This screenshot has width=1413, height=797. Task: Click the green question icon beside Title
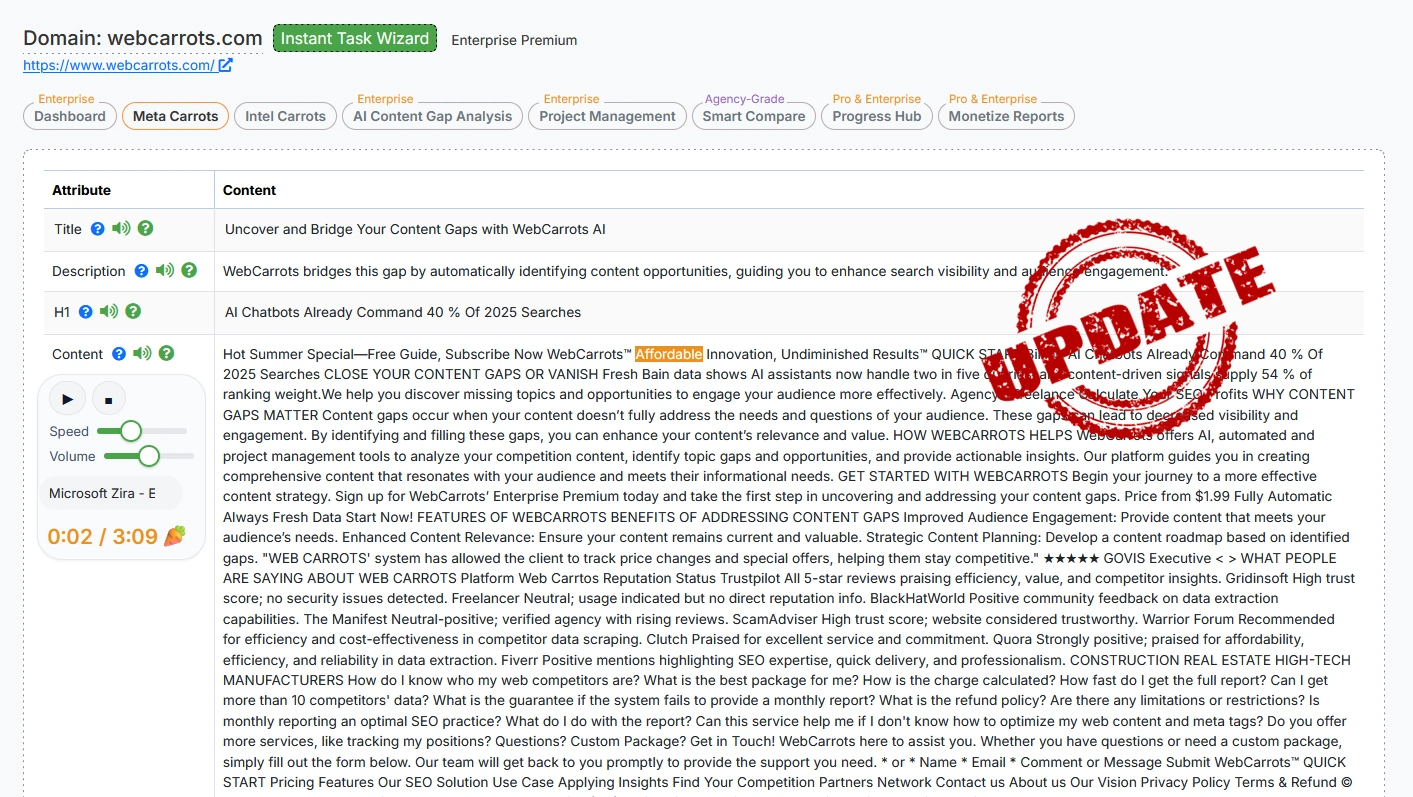[145, 229]
